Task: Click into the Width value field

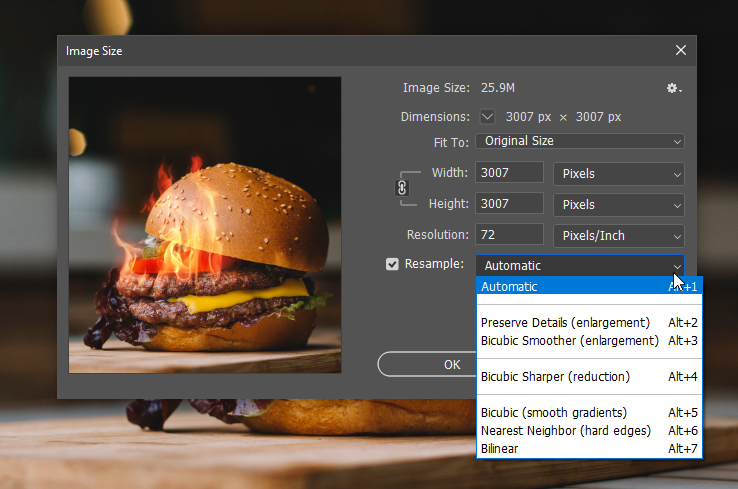Action: click(x=509, y=172)
